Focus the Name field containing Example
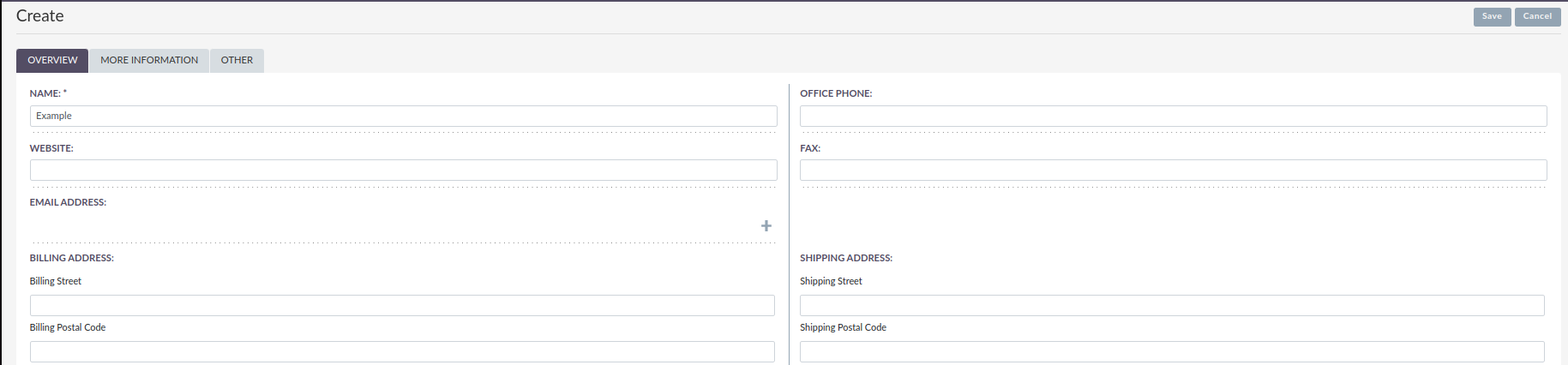Screen dimensions: 1568x365 [403, 116]
